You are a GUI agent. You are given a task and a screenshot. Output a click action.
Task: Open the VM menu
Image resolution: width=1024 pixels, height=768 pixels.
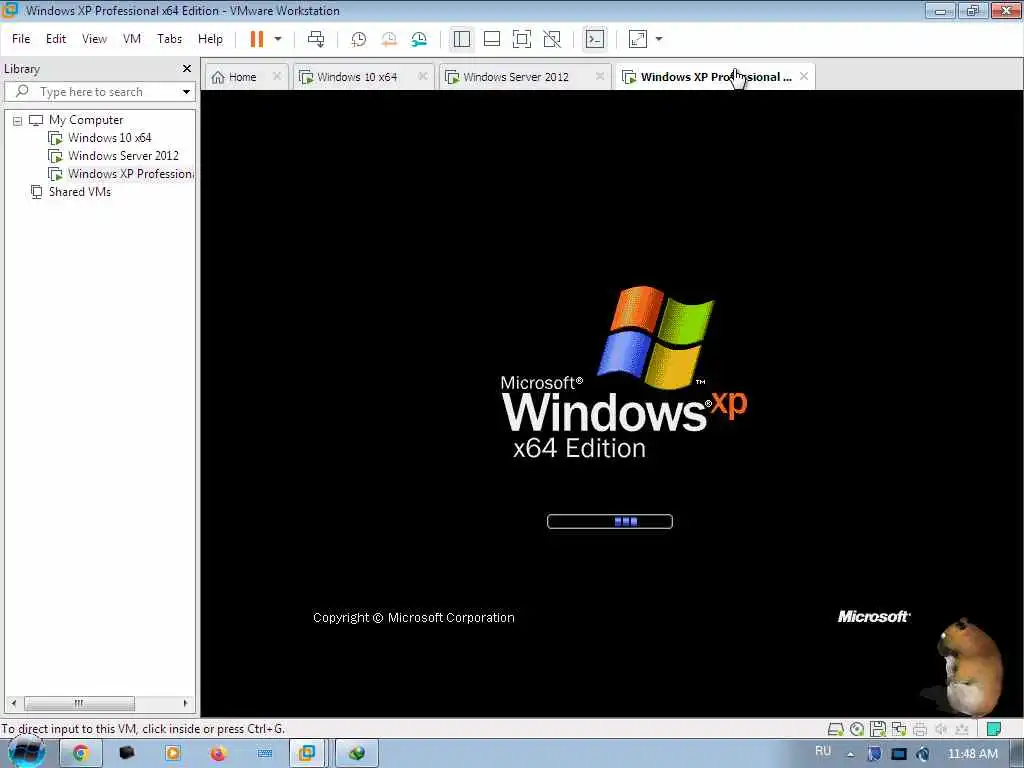coord(132,39)
